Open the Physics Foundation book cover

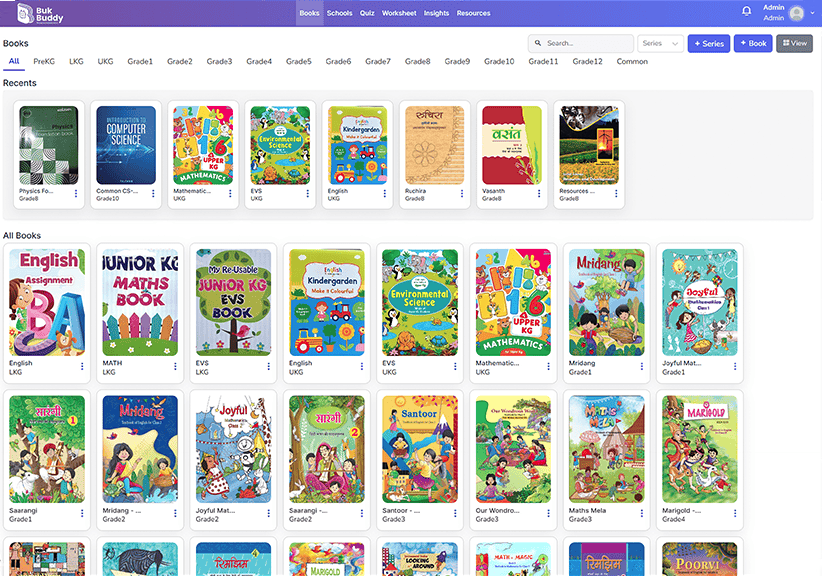pos(49,145)
